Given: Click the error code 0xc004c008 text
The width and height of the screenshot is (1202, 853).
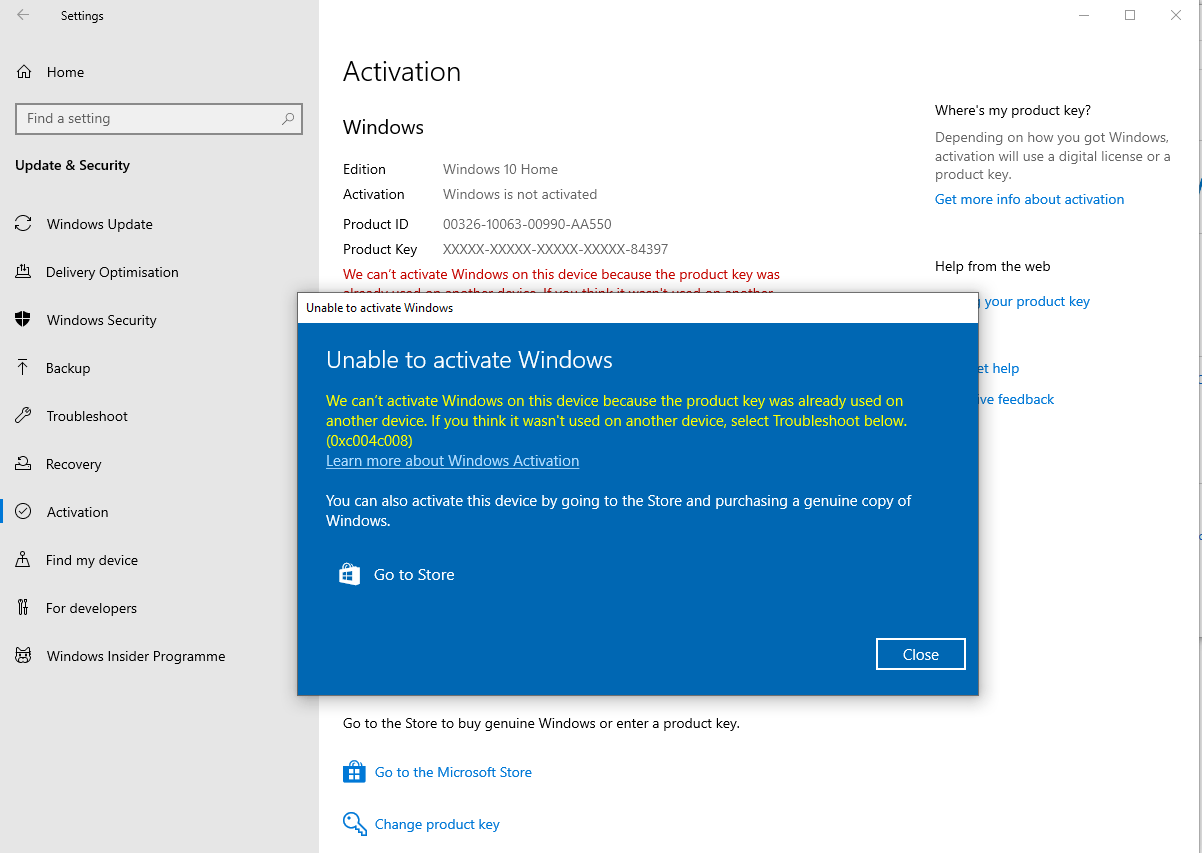Looking at the screenshot, I should pyautogui.click(x=369, y=440).
